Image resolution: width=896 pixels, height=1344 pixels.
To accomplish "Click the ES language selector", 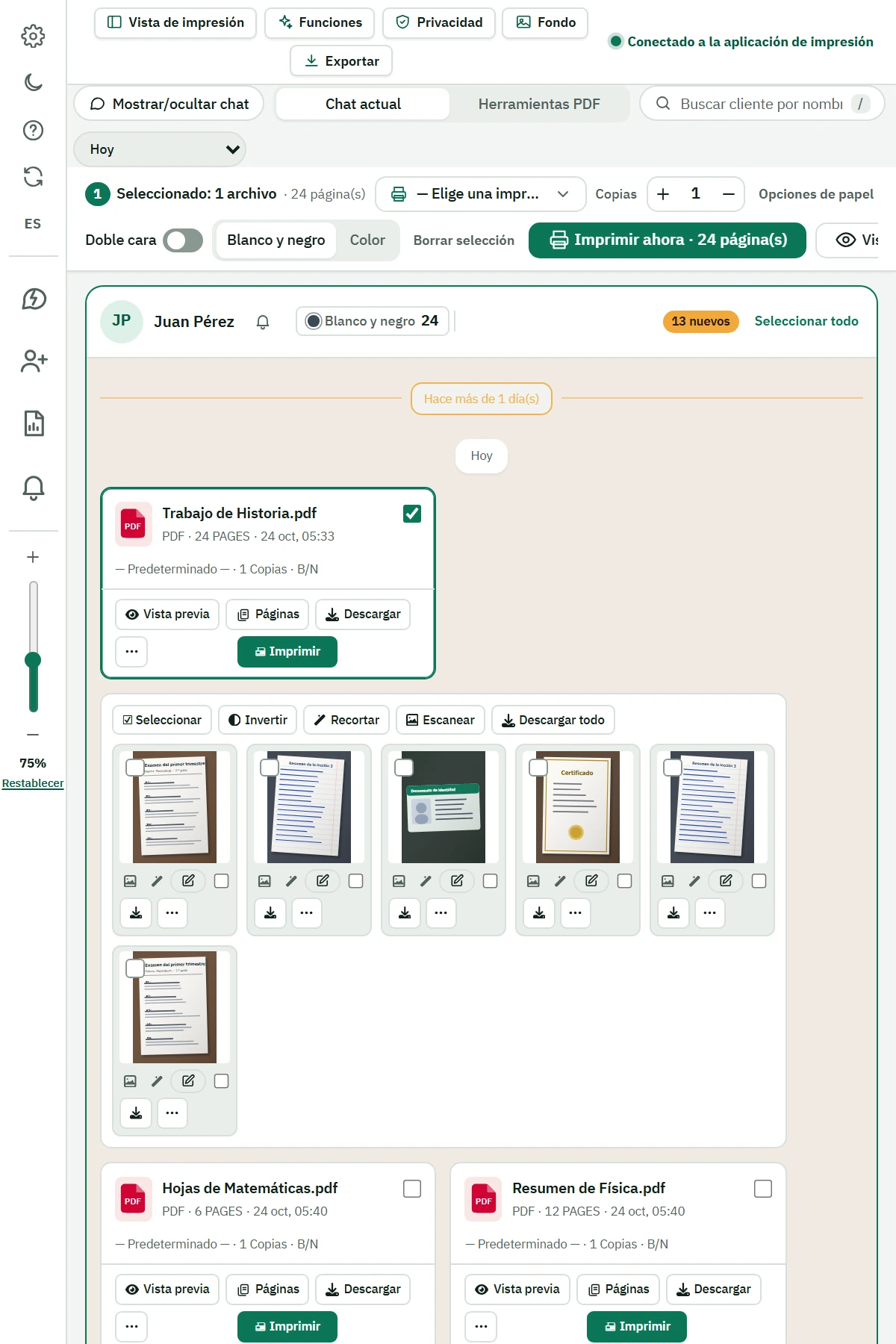I will pyautogui.click(x=33, y=224).
